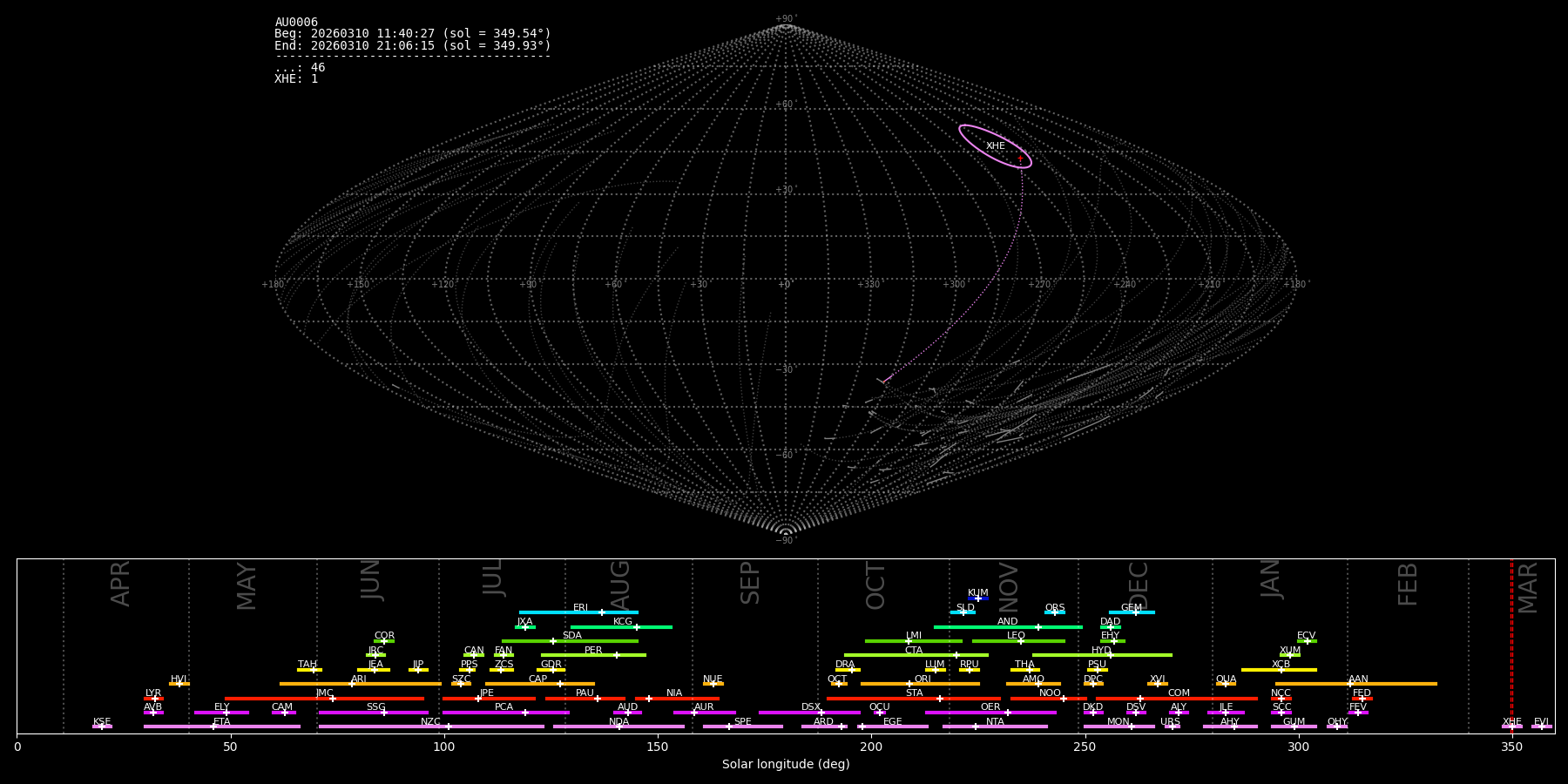
Task: Select the ARI shower bar
Action: 361,684
